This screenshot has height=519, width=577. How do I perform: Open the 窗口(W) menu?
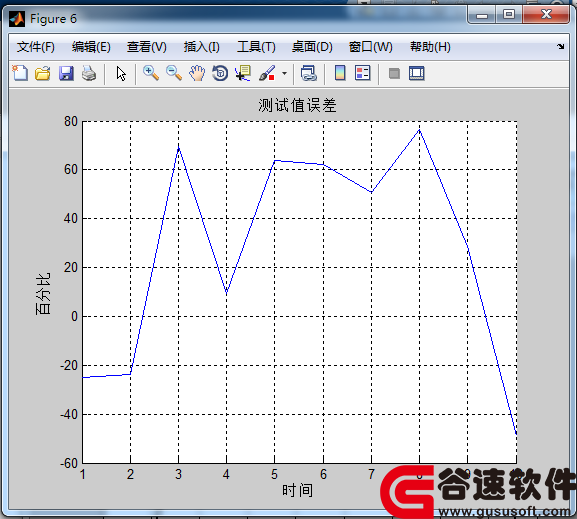pos(371,47)
